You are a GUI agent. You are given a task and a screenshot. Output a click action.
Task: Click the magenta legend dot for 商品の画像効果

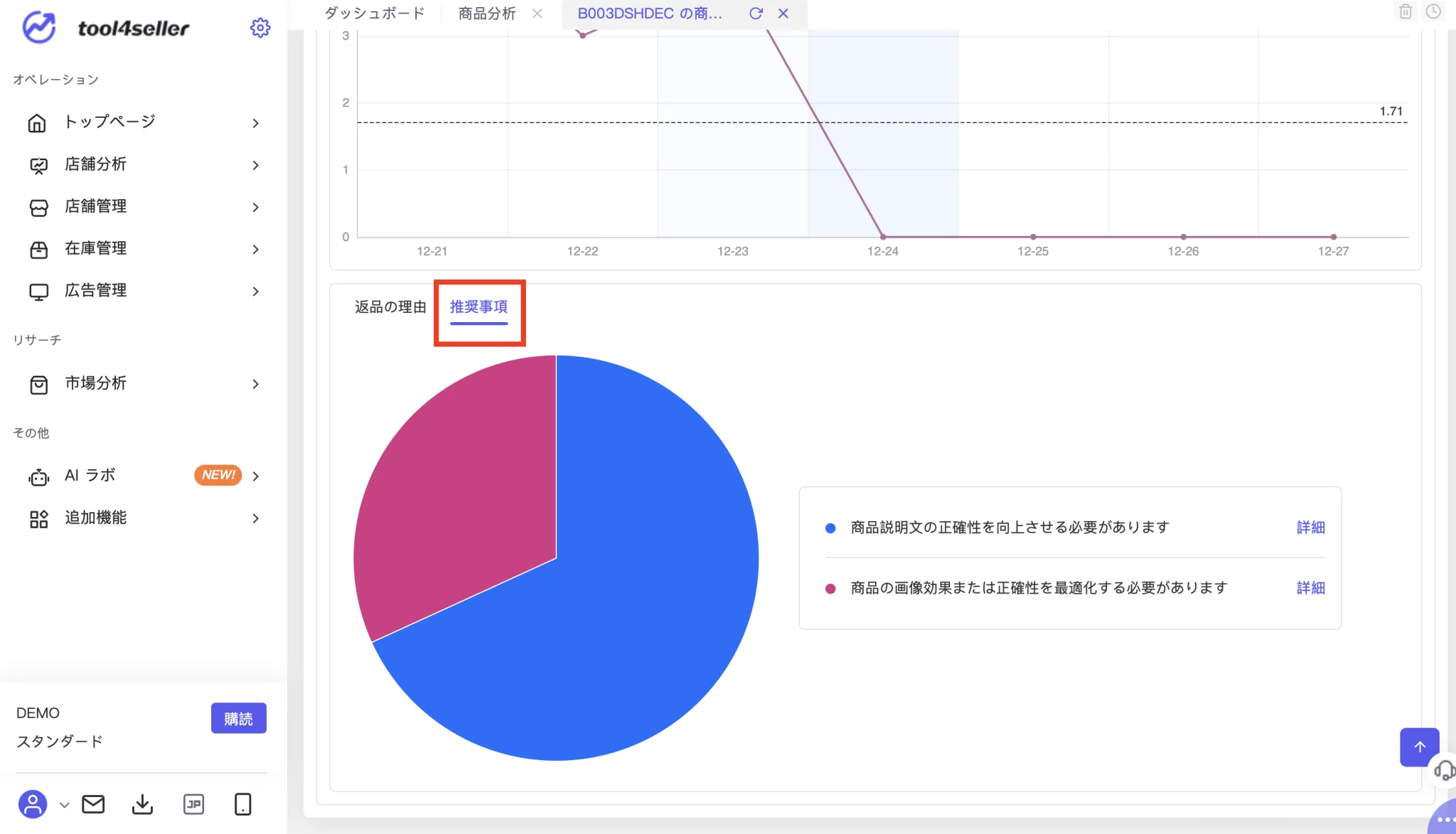point(830,589)
